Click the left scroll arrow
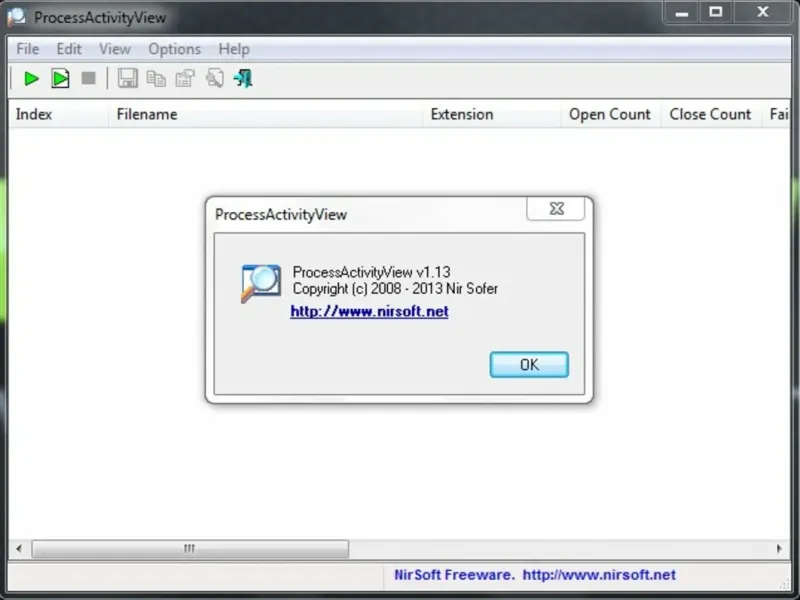 click(x=19, y=549)
